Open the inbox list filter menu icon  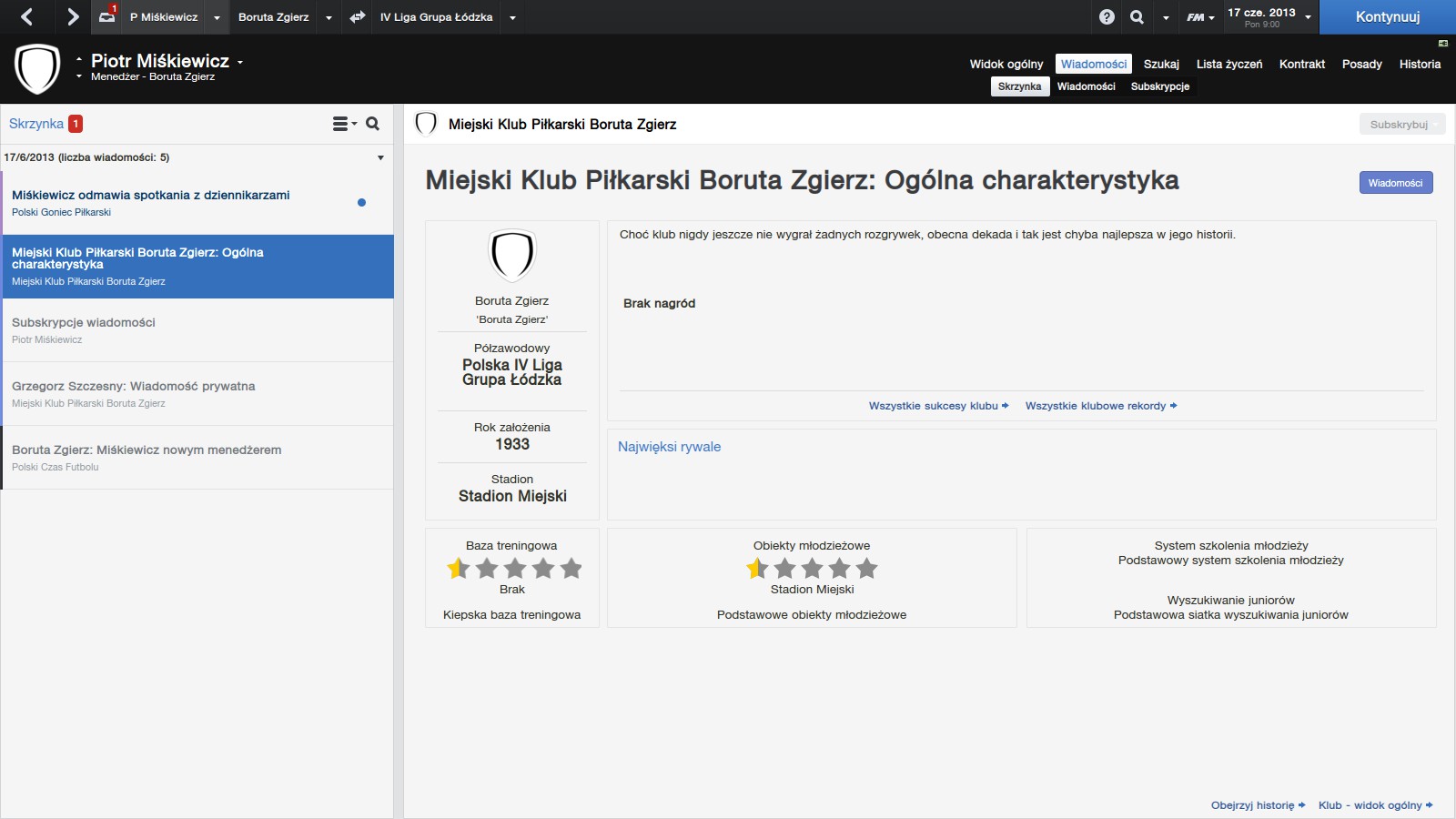pyautogui.click(x=343, y=124)
